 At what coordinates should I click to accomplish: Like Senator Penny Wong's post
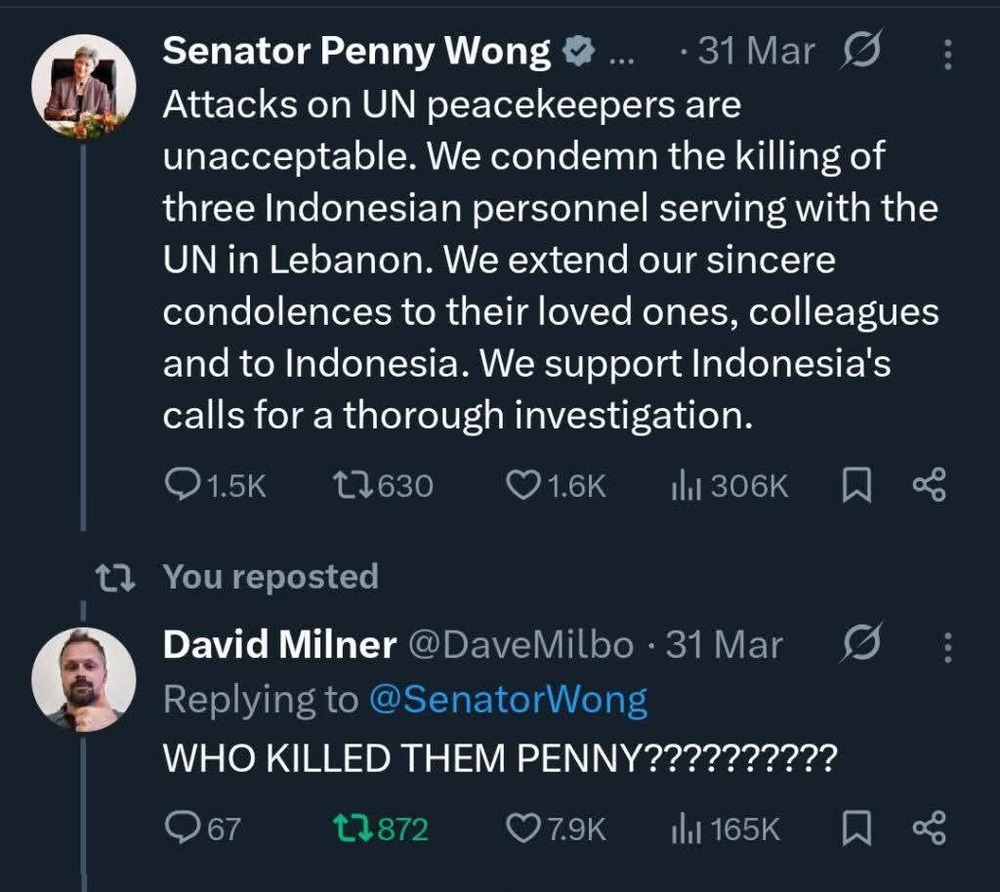click(x=523, y=486)
